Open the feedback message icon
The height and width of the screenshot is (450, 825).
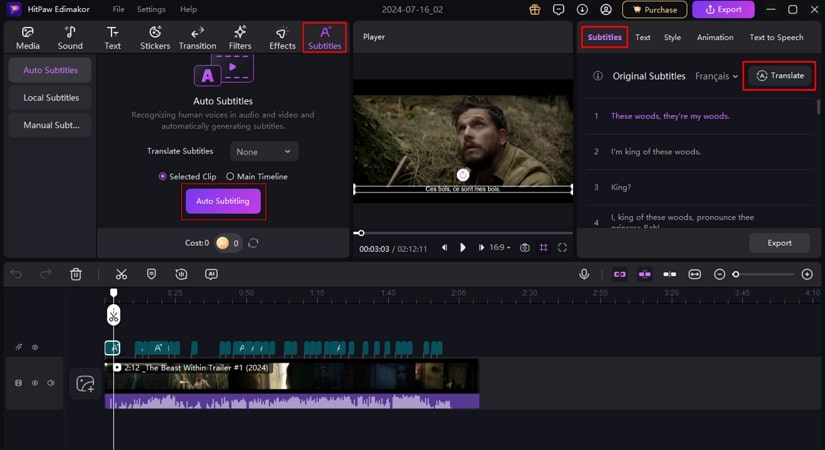558,9
